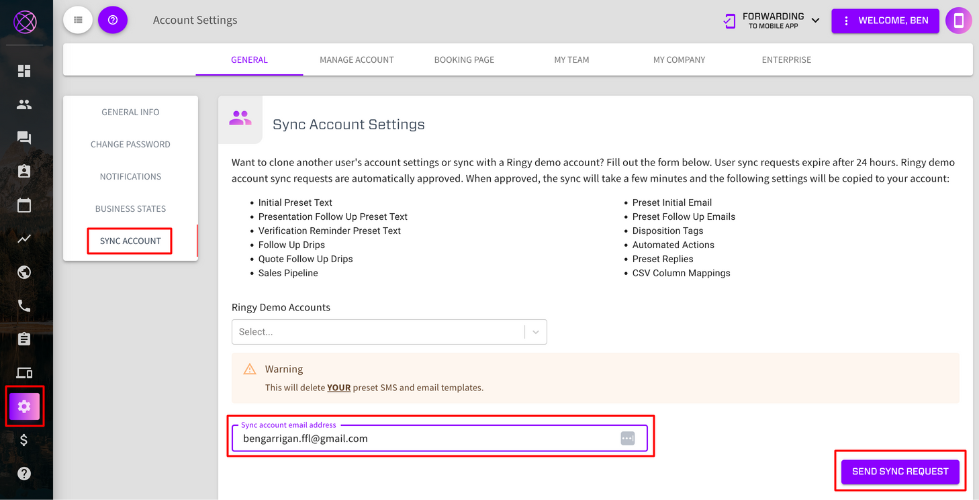The image size is (979, 500).
Task: Open the Ringy Demo Accounts select box
Action: (x=388, y=332)
